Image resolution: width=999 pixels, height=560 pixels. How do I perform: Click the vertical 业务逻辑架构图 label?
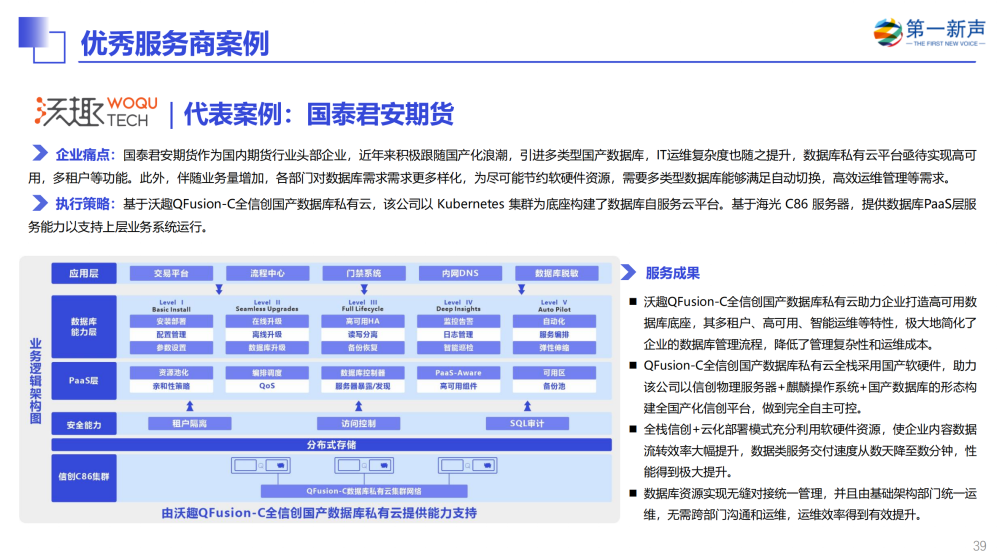point(36,381)
